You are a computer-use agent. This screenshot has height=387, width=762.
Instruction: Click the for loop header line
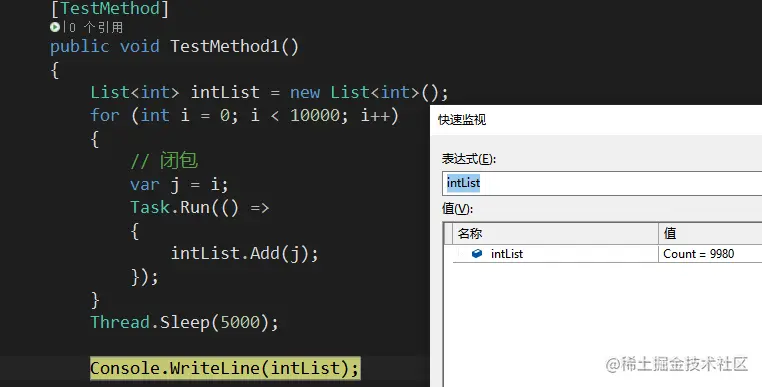(244, 116)
